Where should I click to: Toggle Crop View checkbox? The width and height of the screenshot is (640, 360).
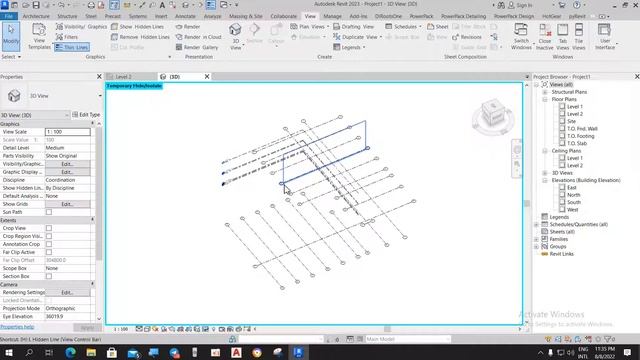coord(49,228)
